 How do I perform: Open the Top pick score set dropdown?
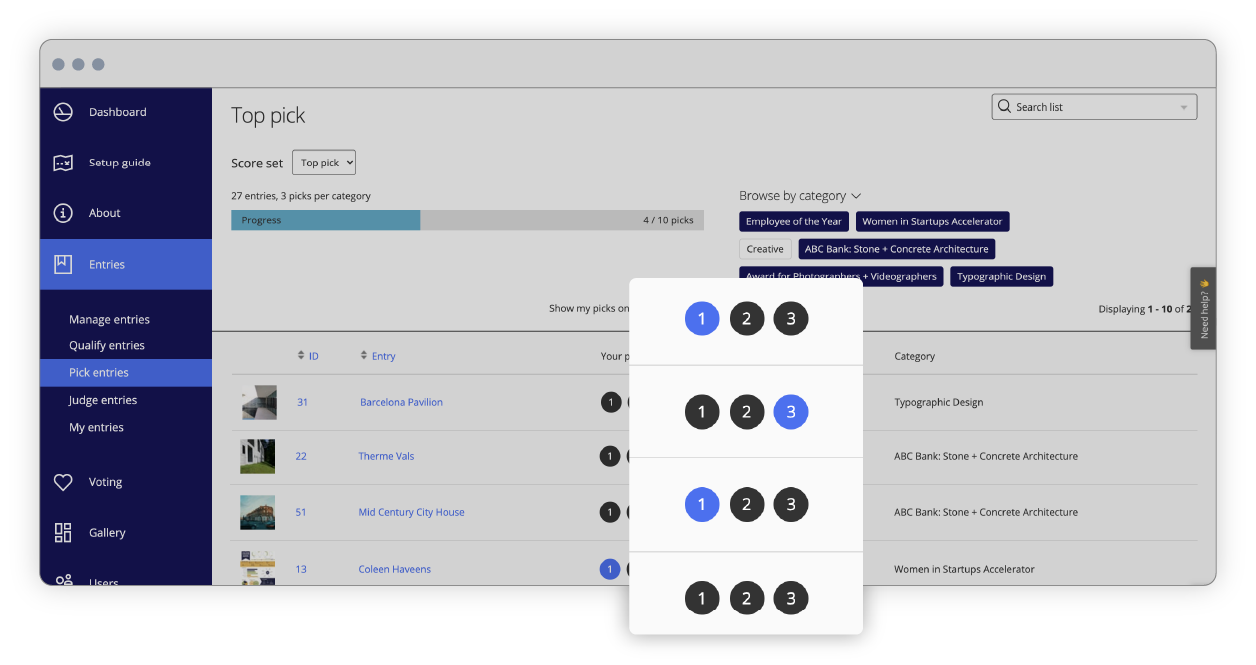click(x=323, y=162)
